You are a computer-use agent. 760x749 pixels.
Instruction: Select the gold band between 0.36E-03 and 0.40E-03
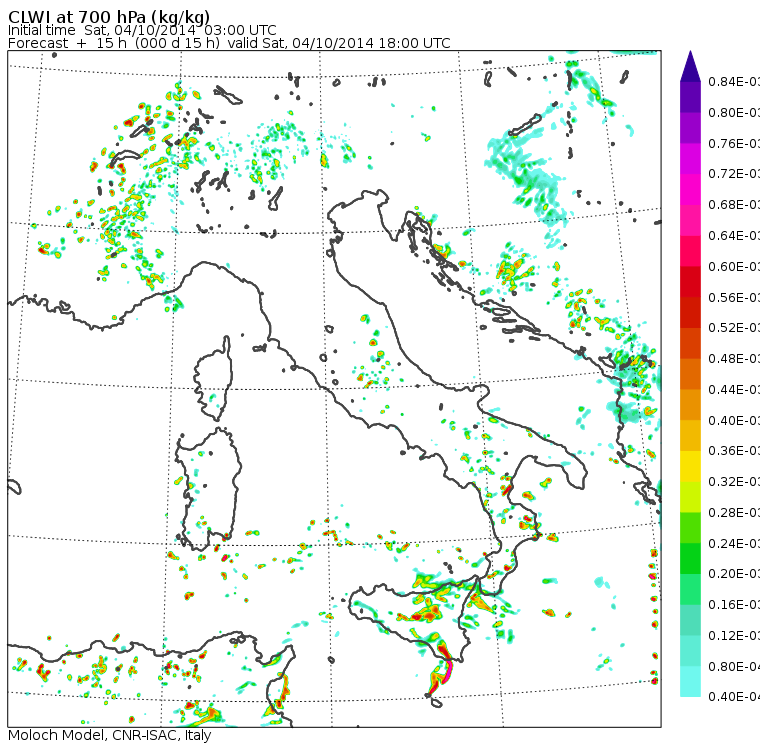(690, 436)
